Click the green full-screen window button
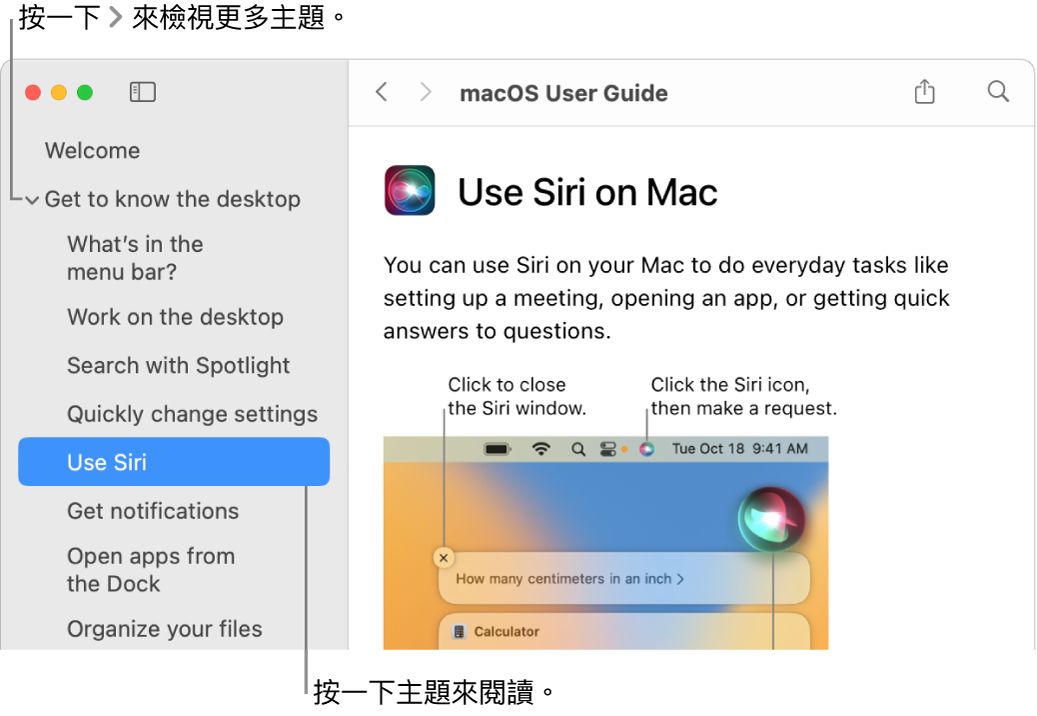This screenshot has width=1037, height=716. tap(85, 93)
